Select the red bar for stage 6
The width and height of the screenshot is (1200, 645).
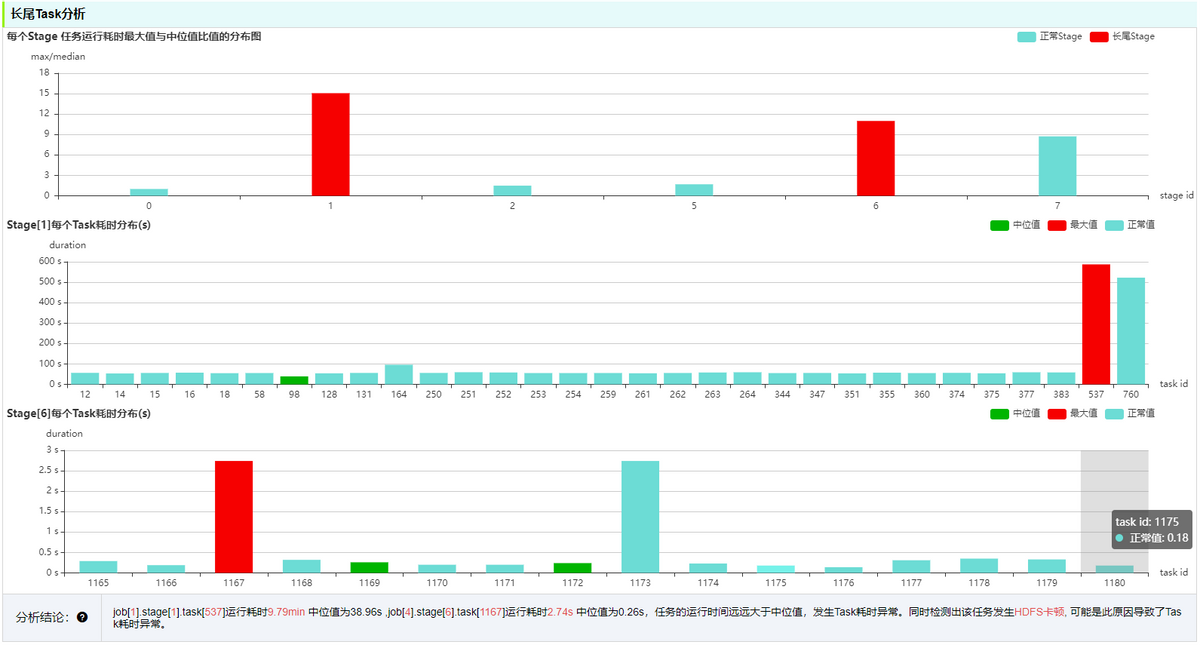(876, 158)
